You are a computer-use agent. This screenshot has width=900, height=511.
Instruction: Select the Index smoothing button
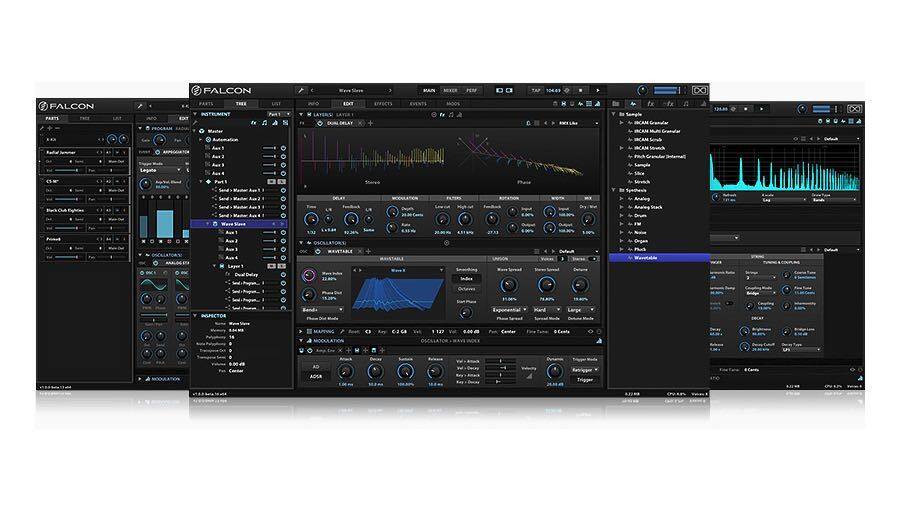pos(466,278)
